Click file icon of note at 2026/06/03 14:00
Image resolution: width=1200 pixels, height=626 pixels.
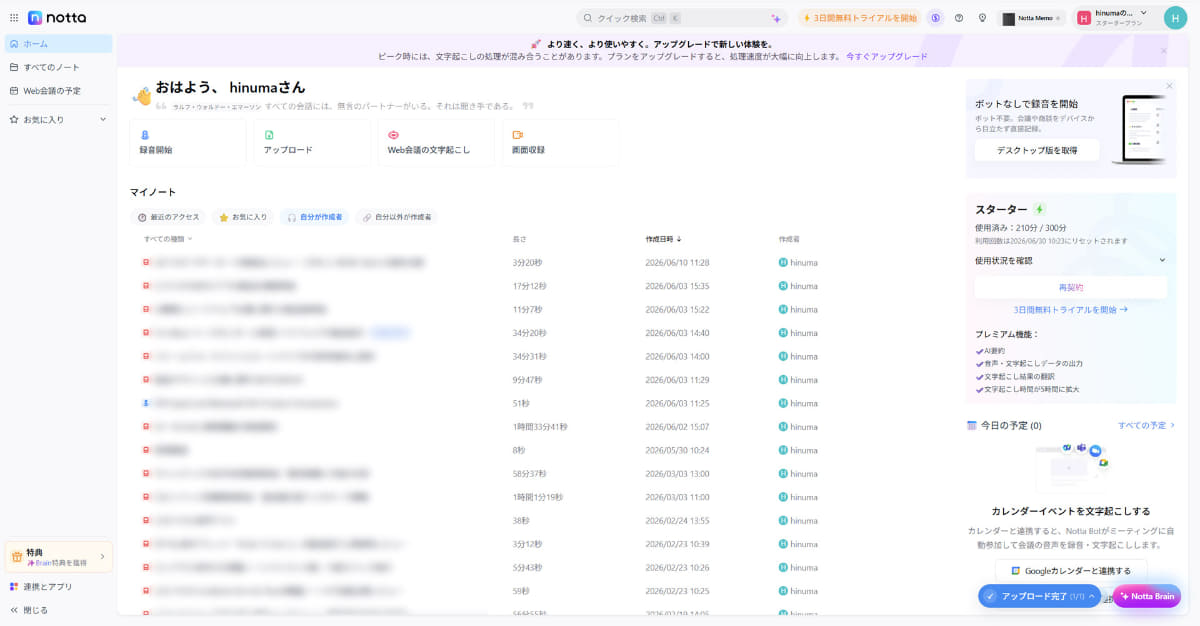146,356
